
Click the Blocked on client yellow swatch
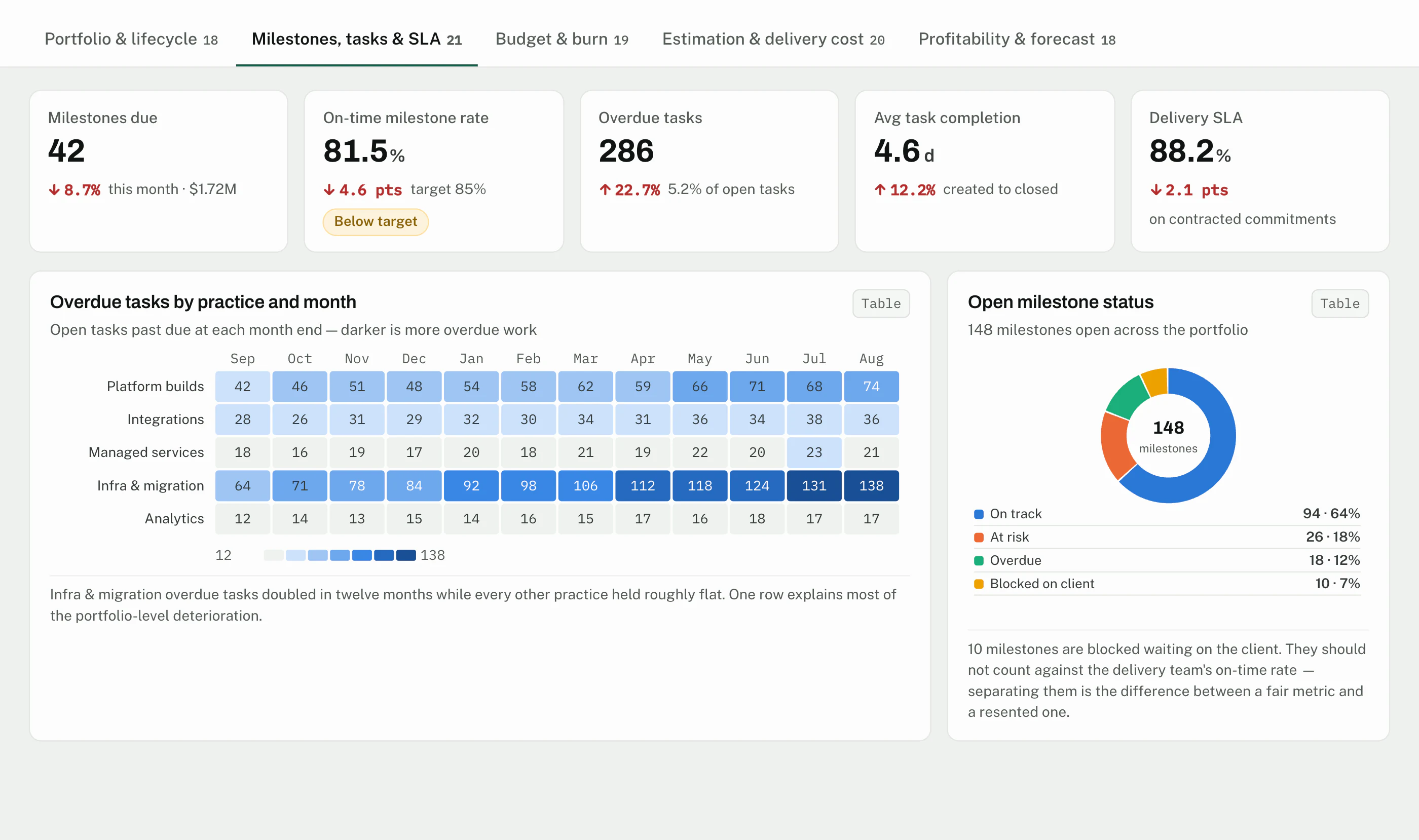(x=978, y=584)
